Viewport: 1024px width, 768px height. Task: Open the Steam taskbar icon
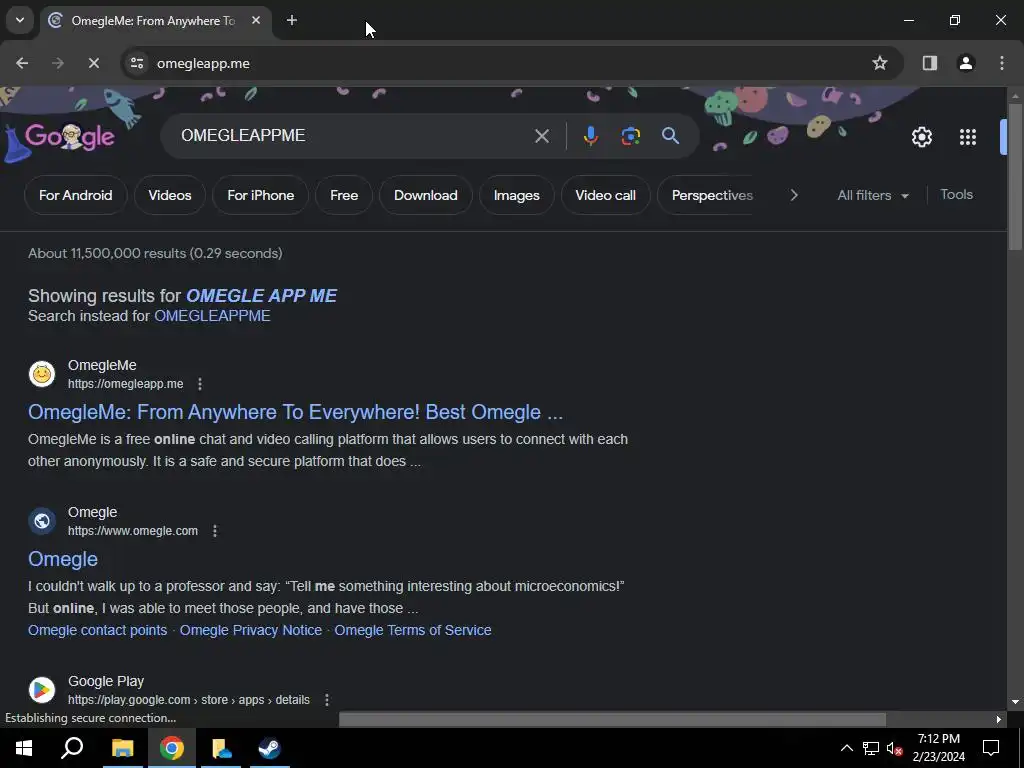click(269, 748)
